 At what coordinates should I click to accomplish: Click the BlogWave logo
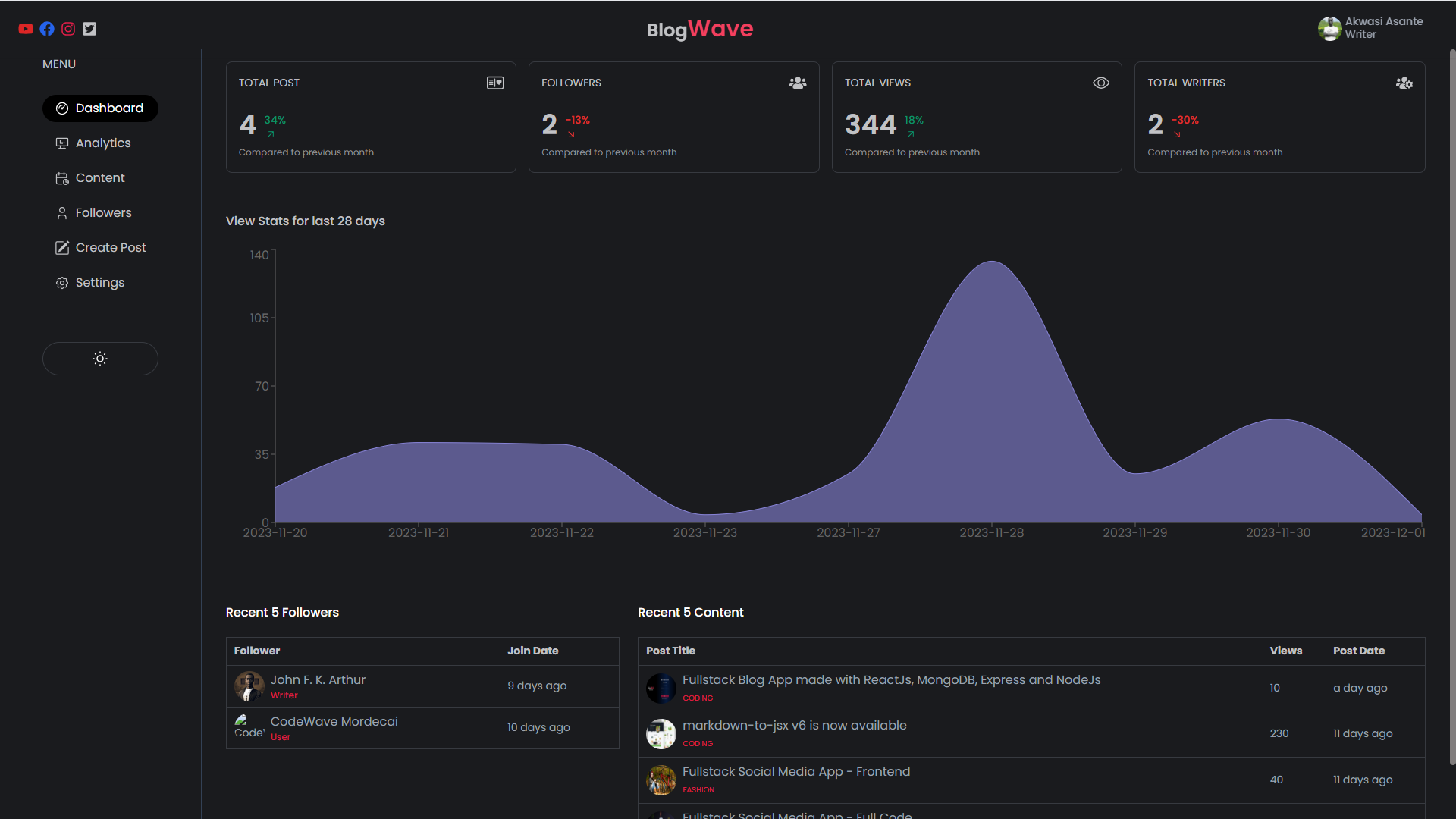click(699, 30)
